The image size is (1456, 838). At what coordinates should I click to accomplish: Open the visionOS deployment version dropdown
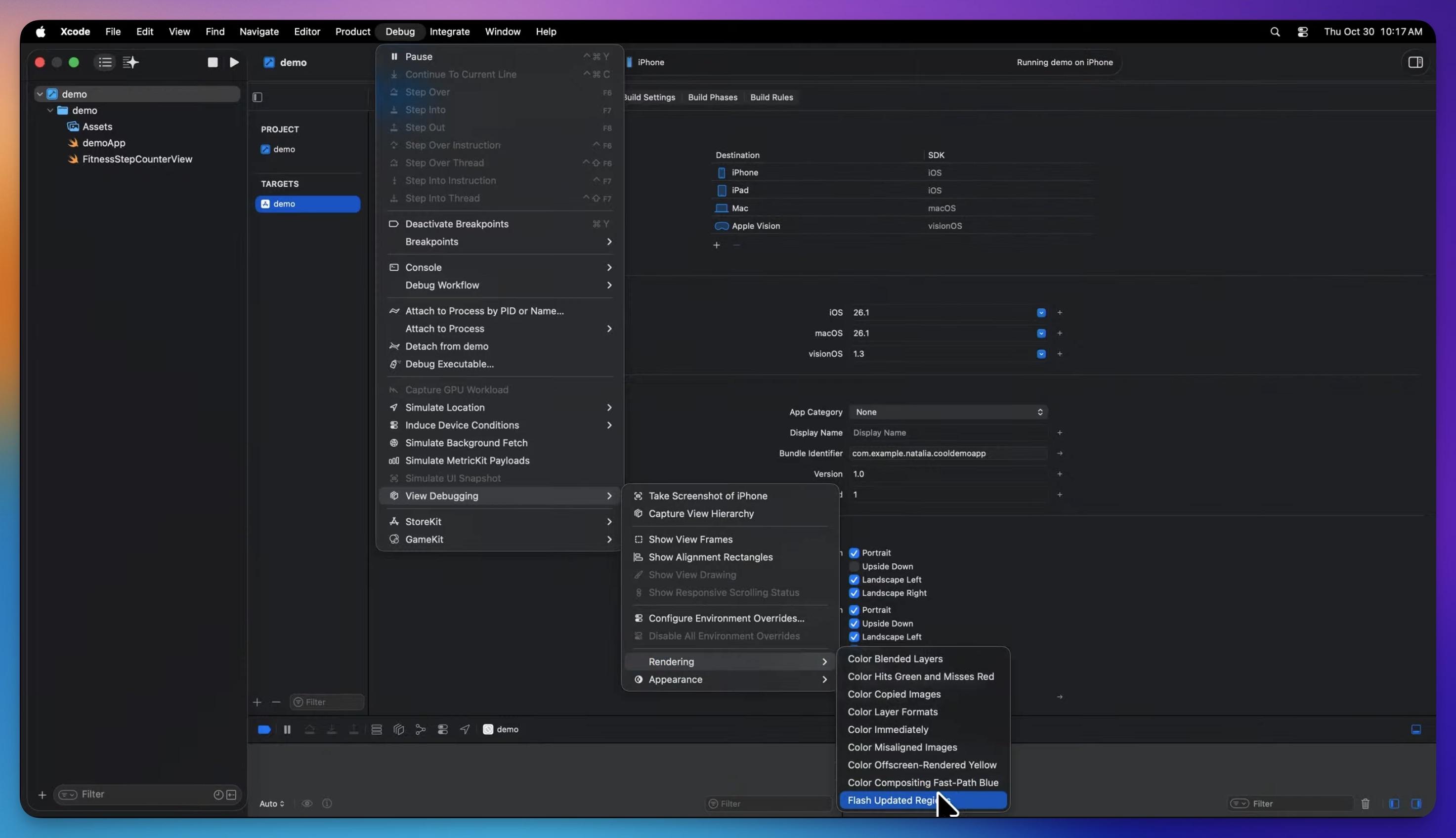1041,354
